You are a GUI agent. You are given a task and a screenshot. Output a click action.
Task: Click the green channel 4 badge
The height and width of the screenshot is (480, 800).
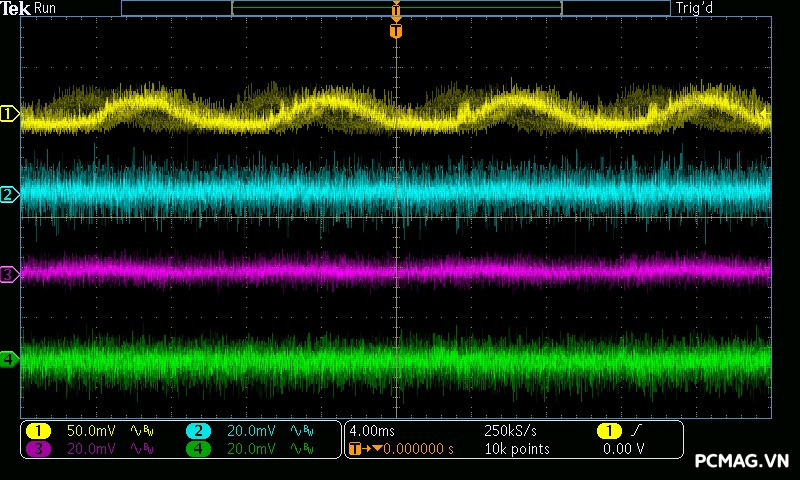pos(198,450)
